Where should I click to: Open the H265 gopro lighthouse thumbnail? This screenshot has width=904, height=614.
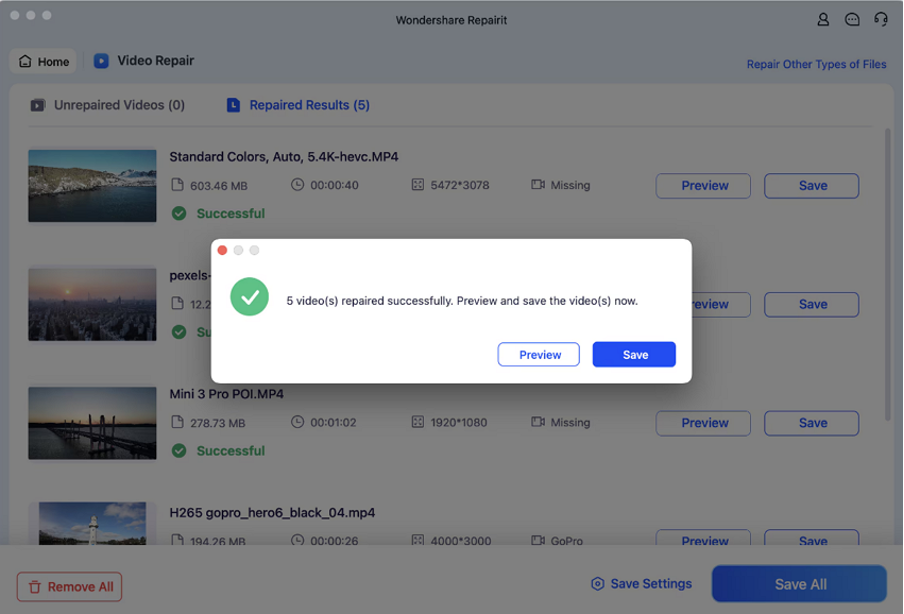[92, 523]
